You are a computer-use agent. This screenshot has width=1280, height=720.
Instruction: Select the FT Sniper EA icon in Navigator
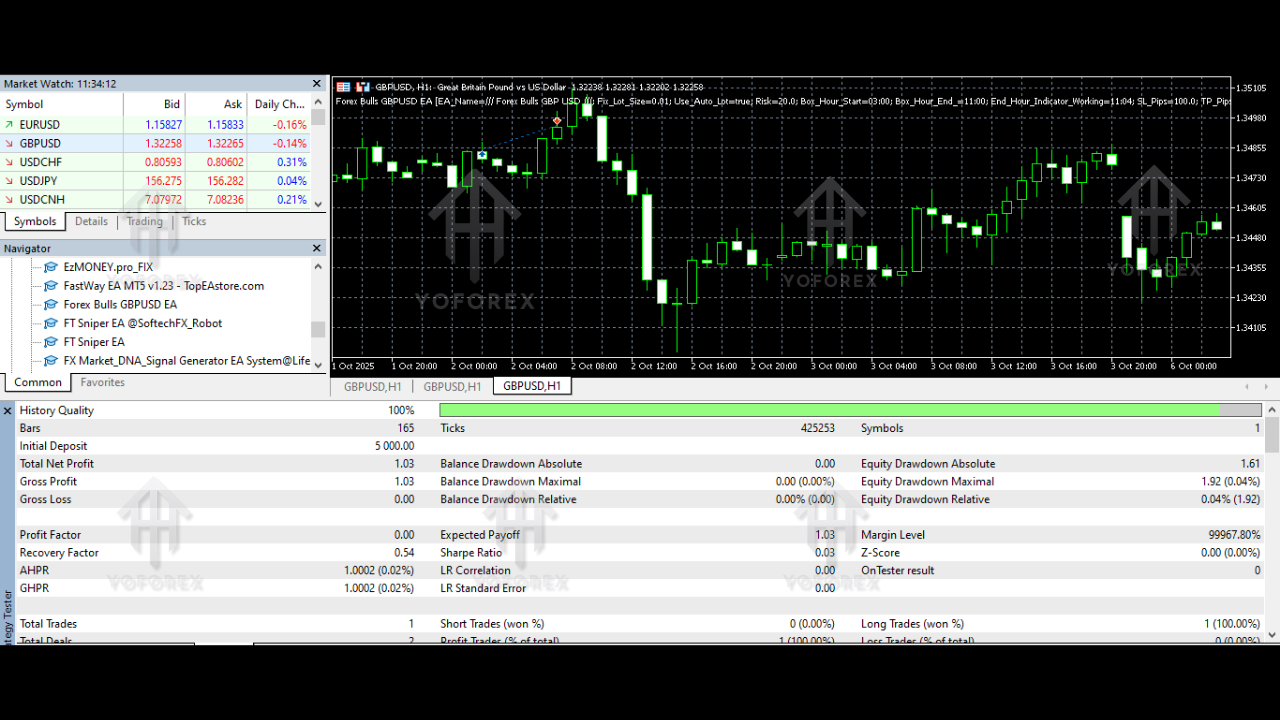click(x=50, y=341)
